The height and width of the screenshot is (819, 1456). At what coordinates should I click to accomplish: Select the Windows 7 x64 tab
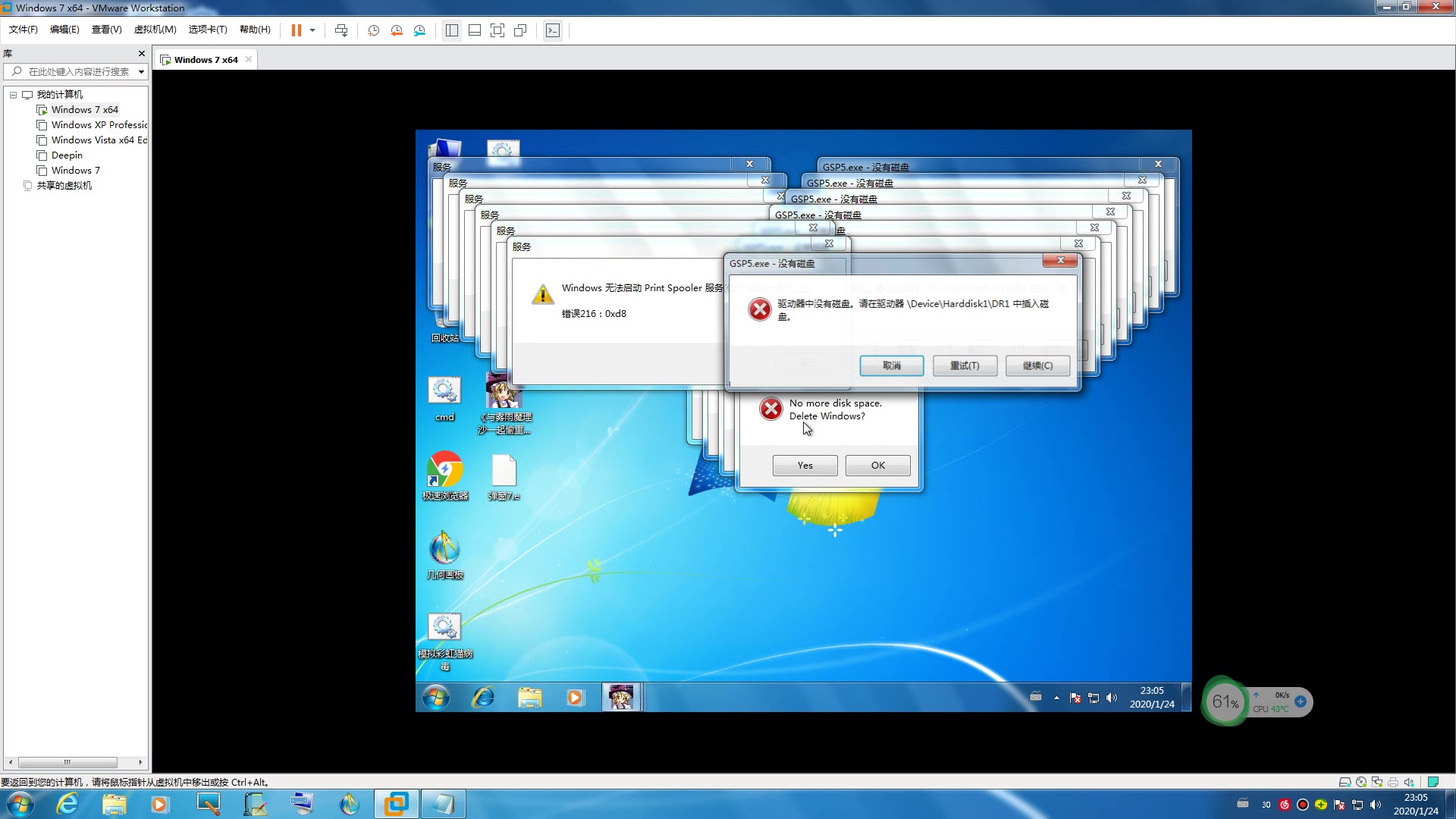pos(206,60)
